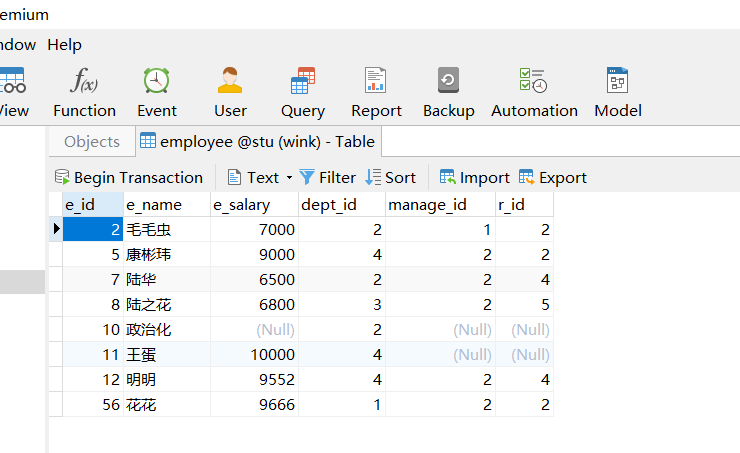The image size is (740, 453).
Task: Select name cell 康彬玮
Action: click(167, 254)
